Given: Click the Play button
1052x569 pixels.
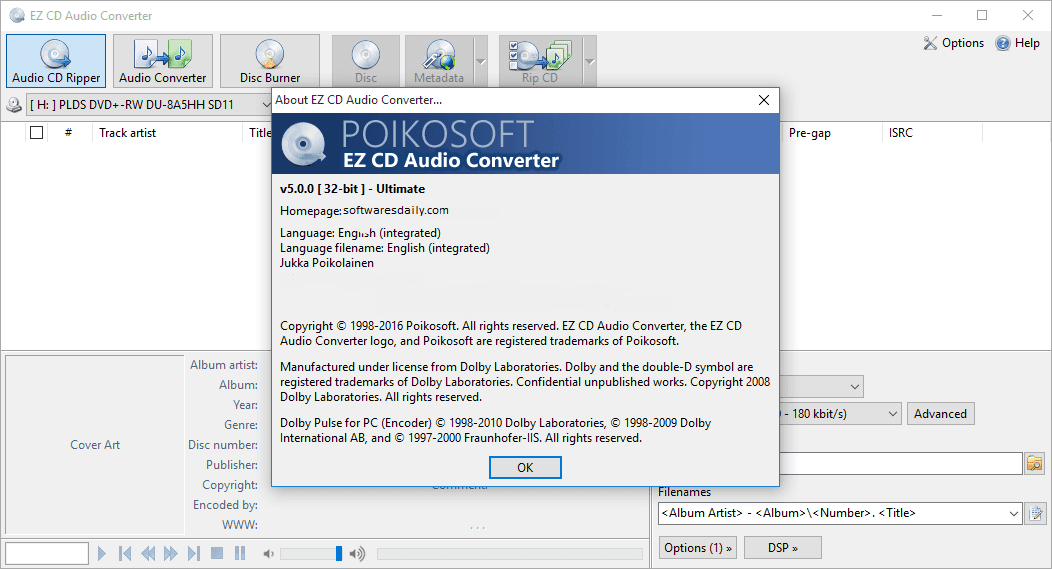Looking at the screenshot, I should point(101,554).
